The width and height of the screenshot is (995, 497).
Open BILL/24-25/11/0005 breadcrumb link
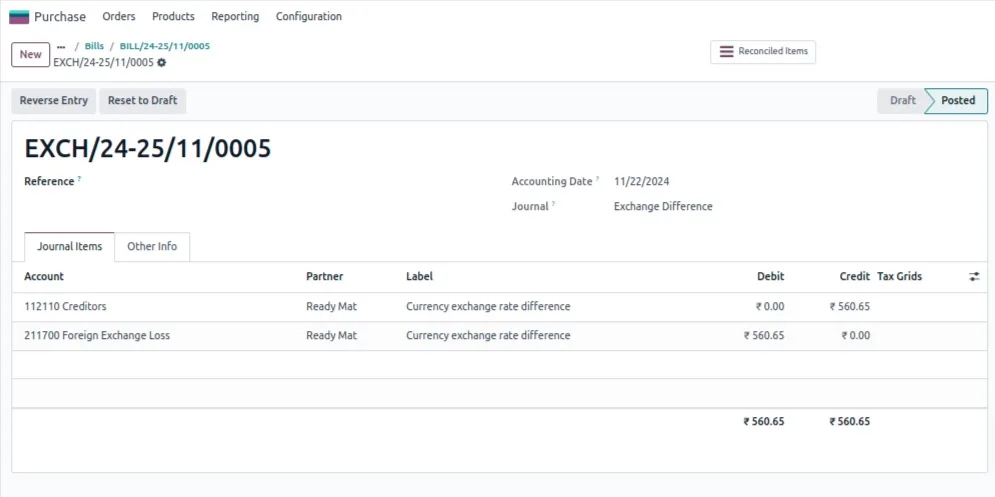pyautogui.click(x=165, y=46)
